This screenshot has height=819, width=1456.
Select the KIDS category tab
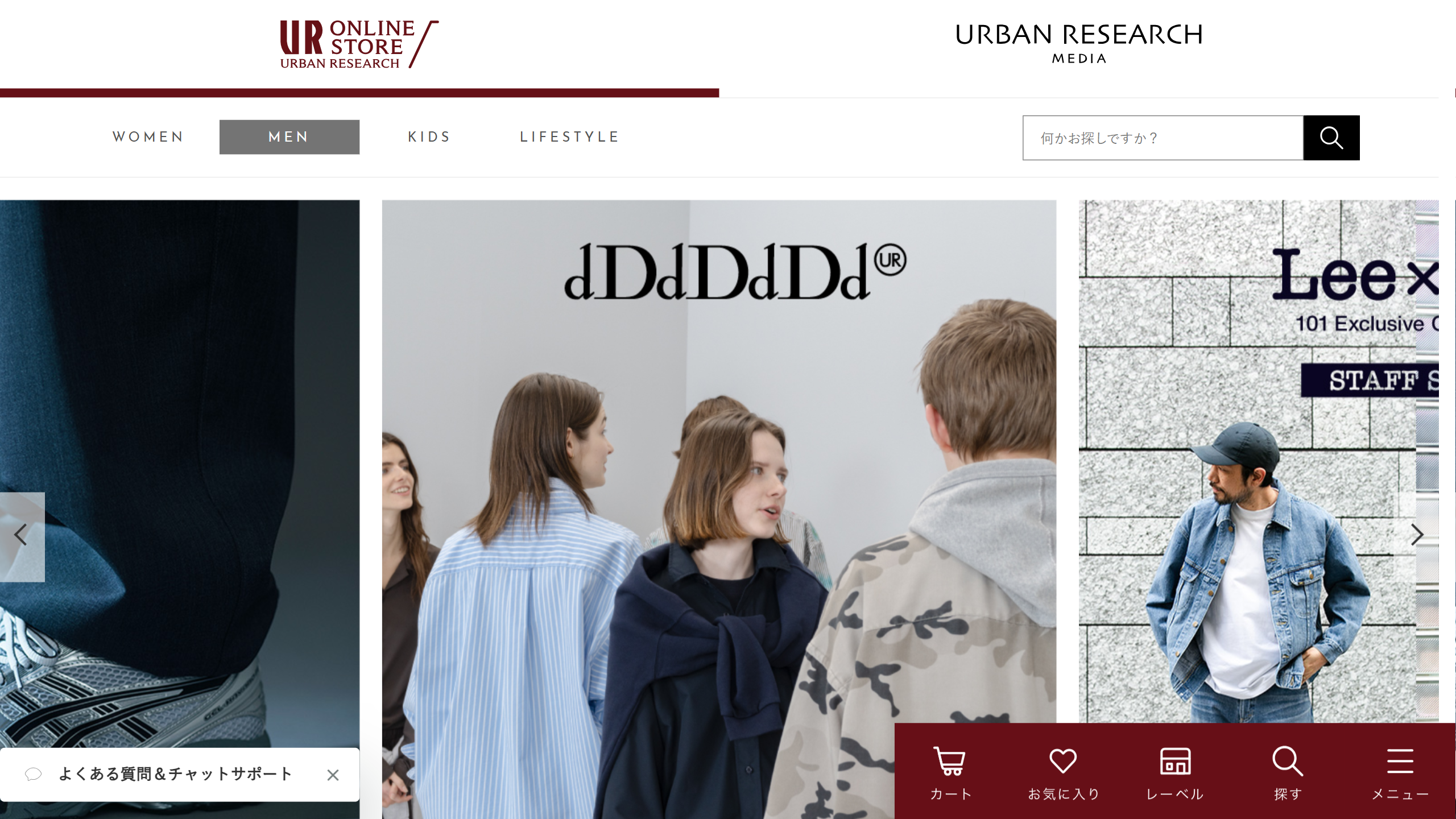click(x=429, y=137)
